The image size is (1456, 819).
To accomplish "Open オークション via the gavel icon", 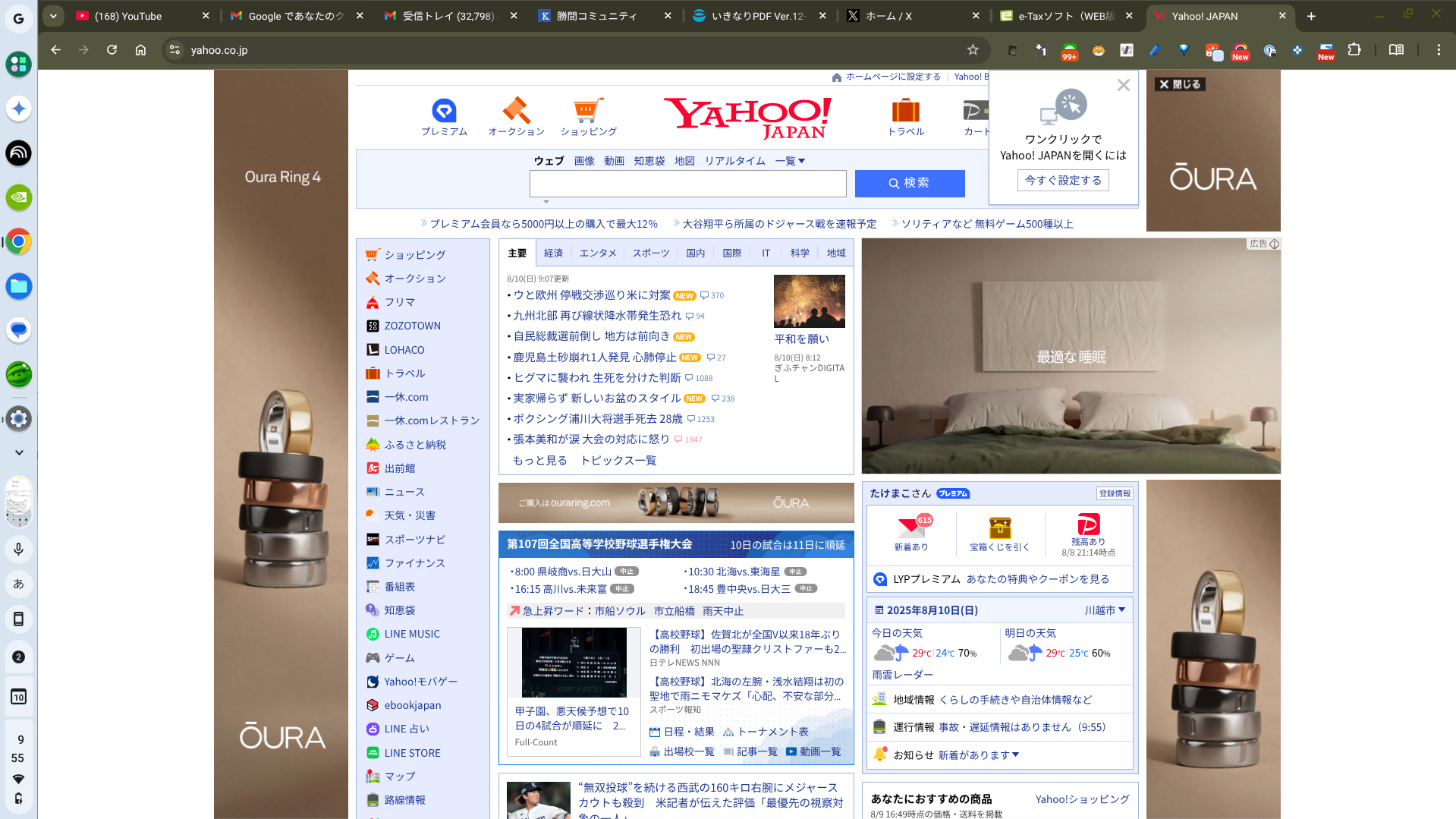I will [516, 112].
